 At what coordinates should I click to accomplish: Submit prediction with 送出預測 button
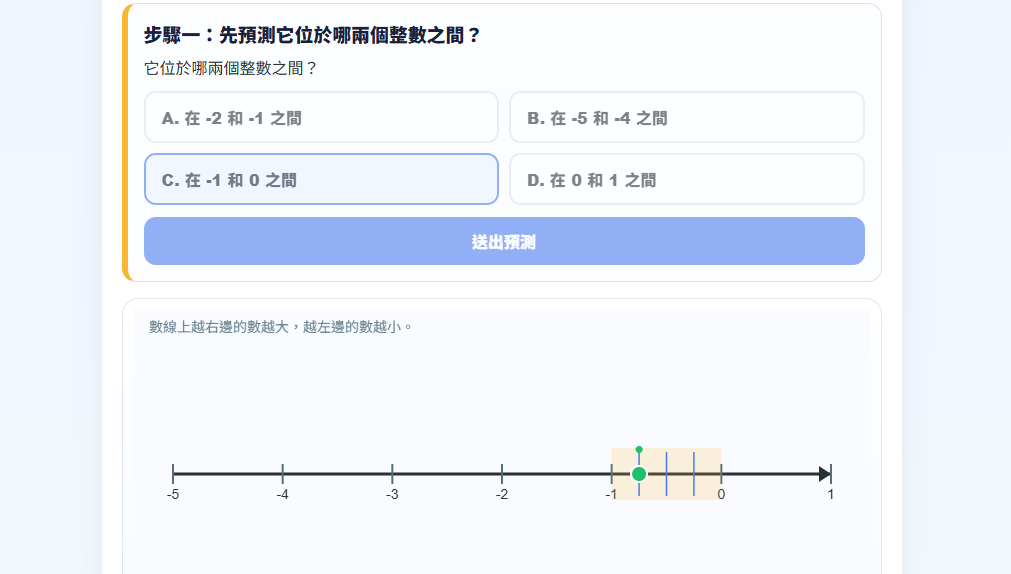pos(504,241)
